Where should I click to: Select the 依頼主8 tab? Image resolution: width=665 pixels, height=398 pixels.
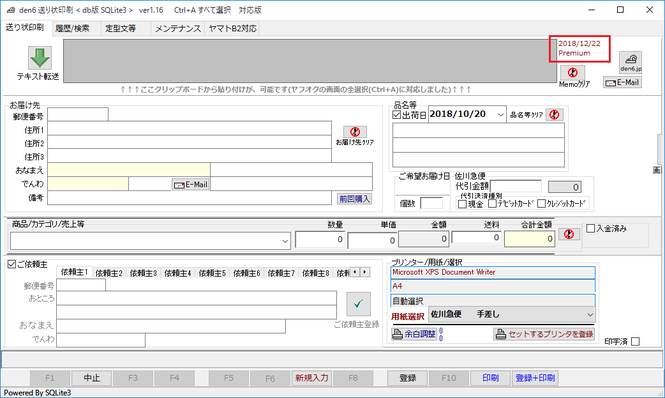[316, 273]
